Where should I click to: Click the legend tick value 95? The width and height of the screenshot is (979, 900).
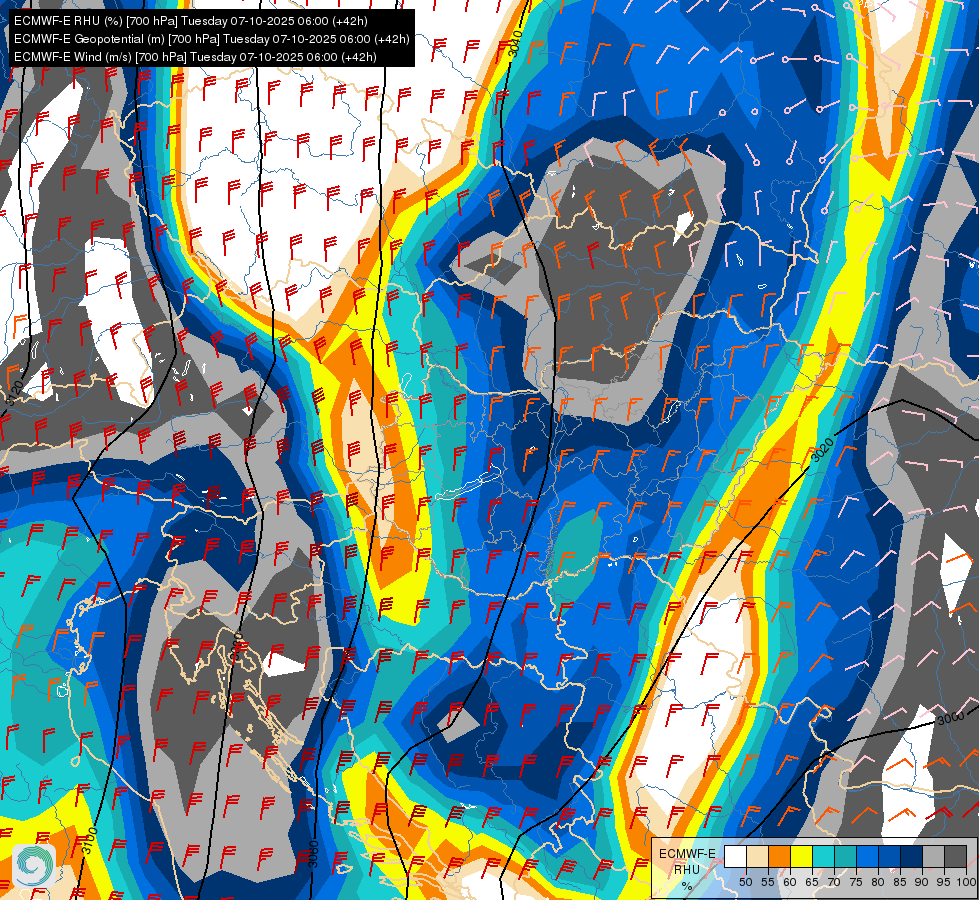click(944, 882)
